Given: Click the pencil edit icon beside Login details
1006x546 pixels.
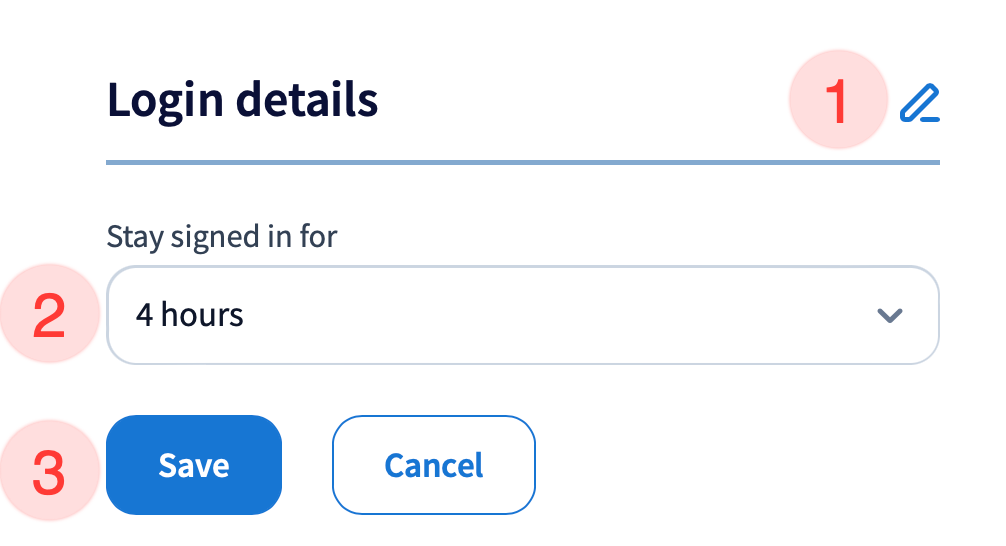Looking at the screenshot, I should (x=919, y=104).
